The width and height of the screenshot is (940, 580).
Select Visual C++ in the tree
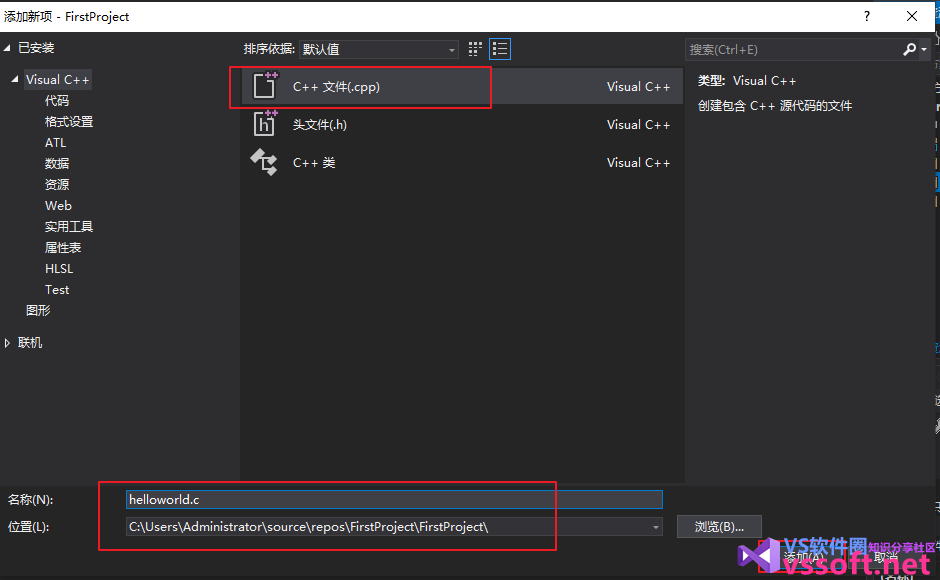58,80
